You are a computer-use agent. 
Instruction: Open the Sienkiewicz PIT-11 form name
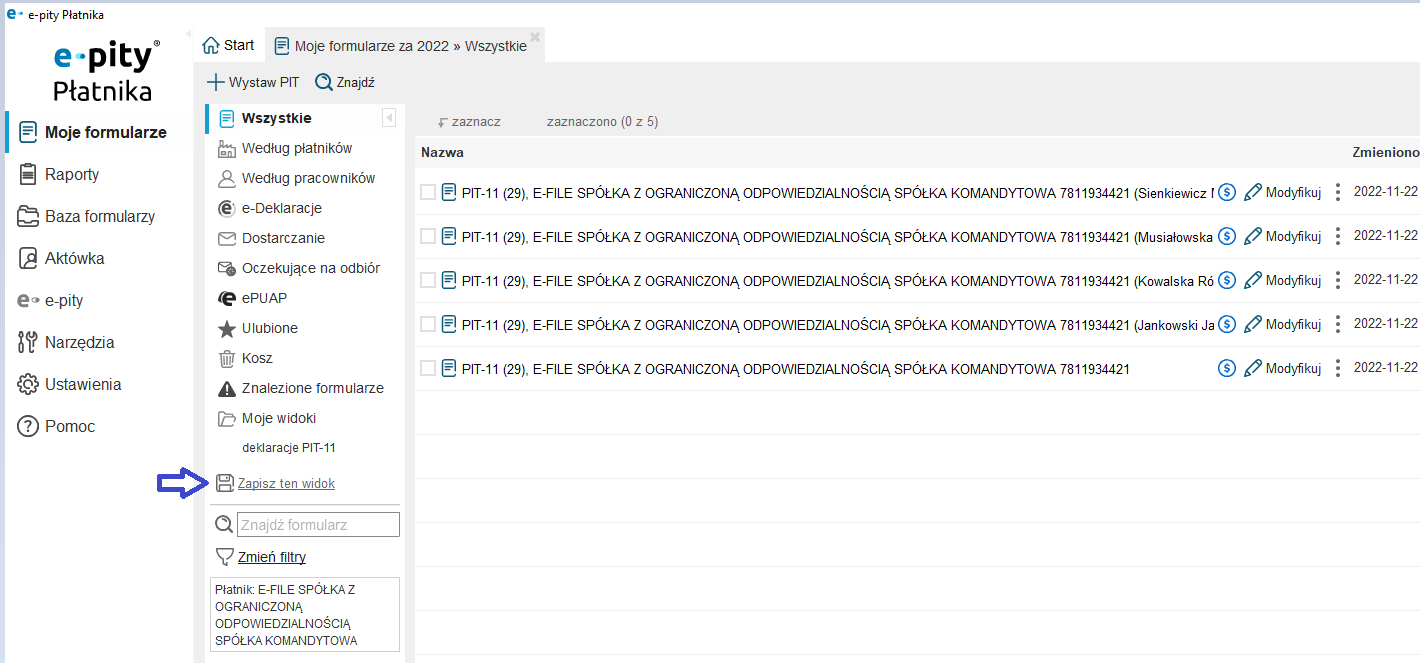(838, 193)
